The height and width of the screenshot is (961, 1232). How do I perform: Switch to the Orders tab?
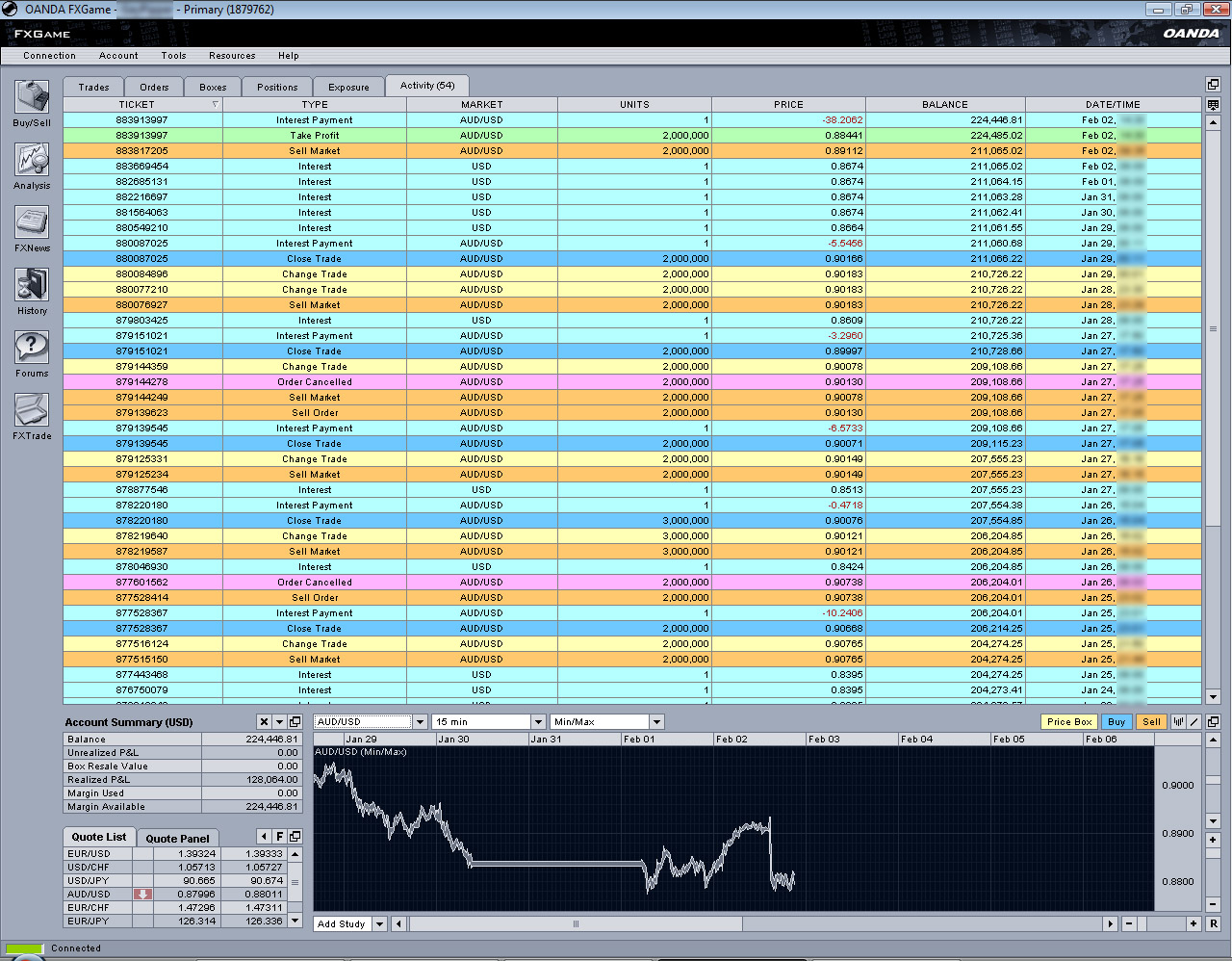click(154, 87)
